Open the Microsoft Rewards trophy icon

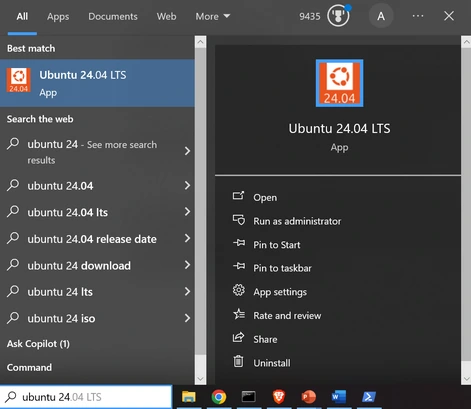pos(338,16)
